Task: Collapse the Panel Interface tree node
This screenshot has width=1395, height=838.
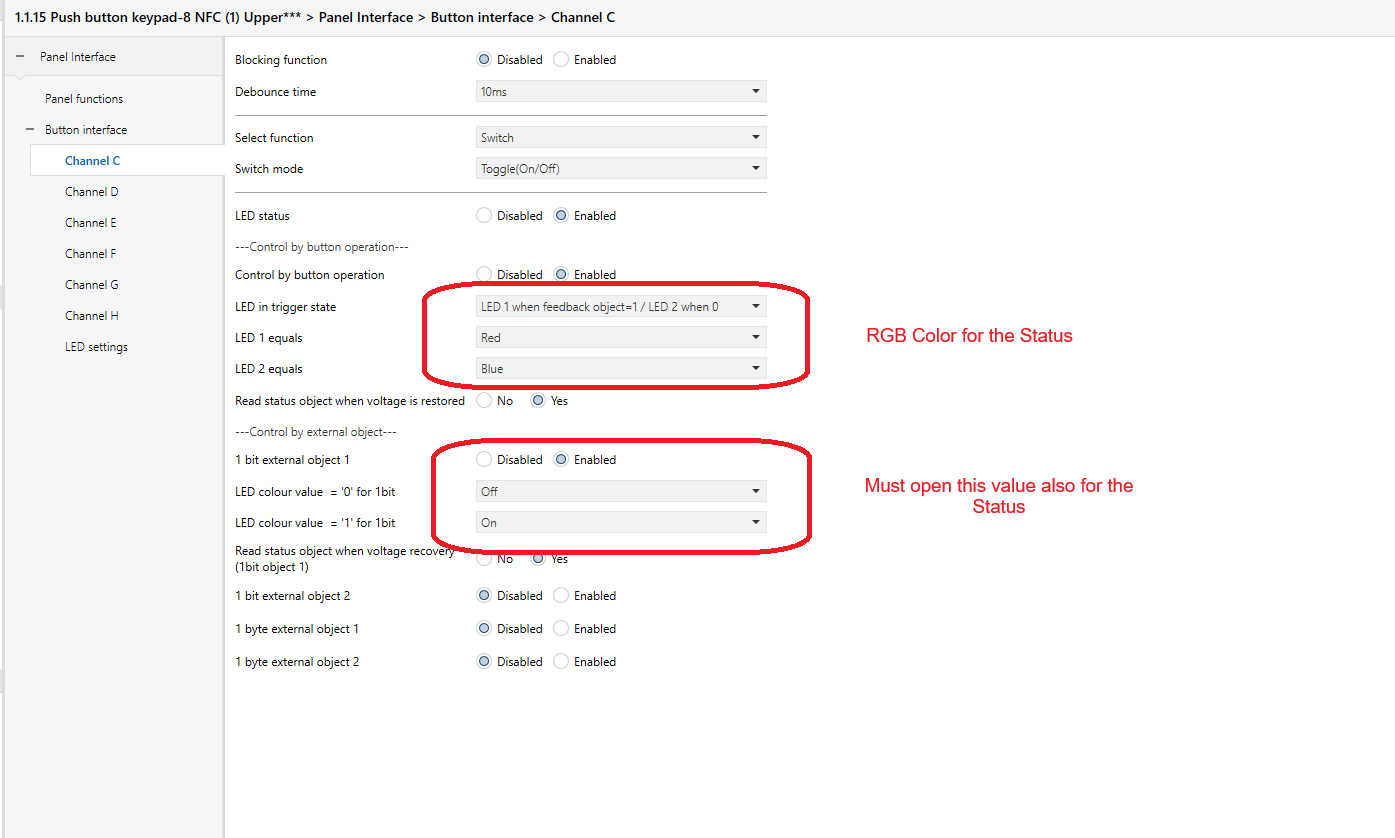Action: (x=20, y=57)
